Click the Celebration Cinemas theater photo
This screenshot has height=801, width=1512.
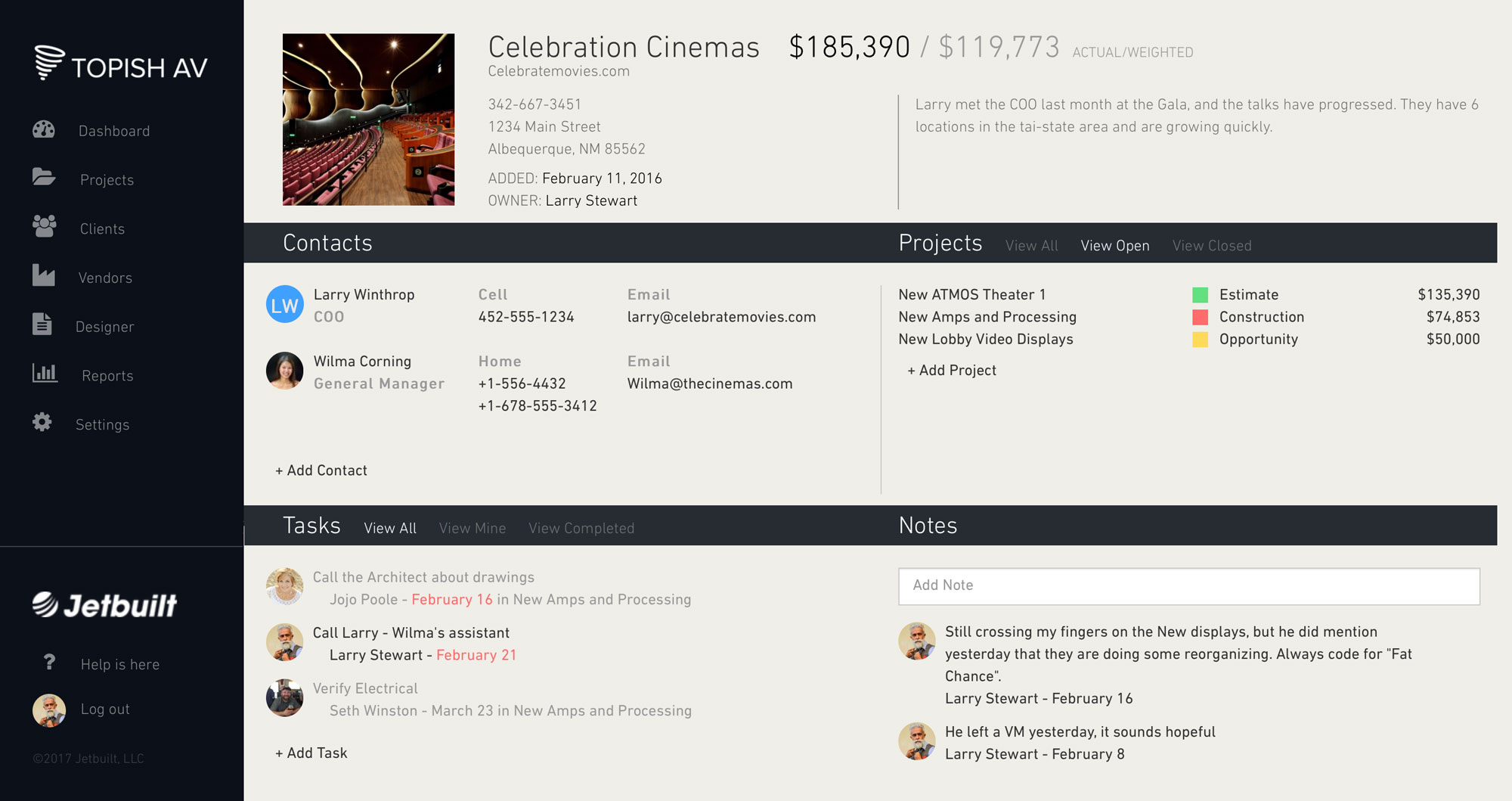[368, 120]
